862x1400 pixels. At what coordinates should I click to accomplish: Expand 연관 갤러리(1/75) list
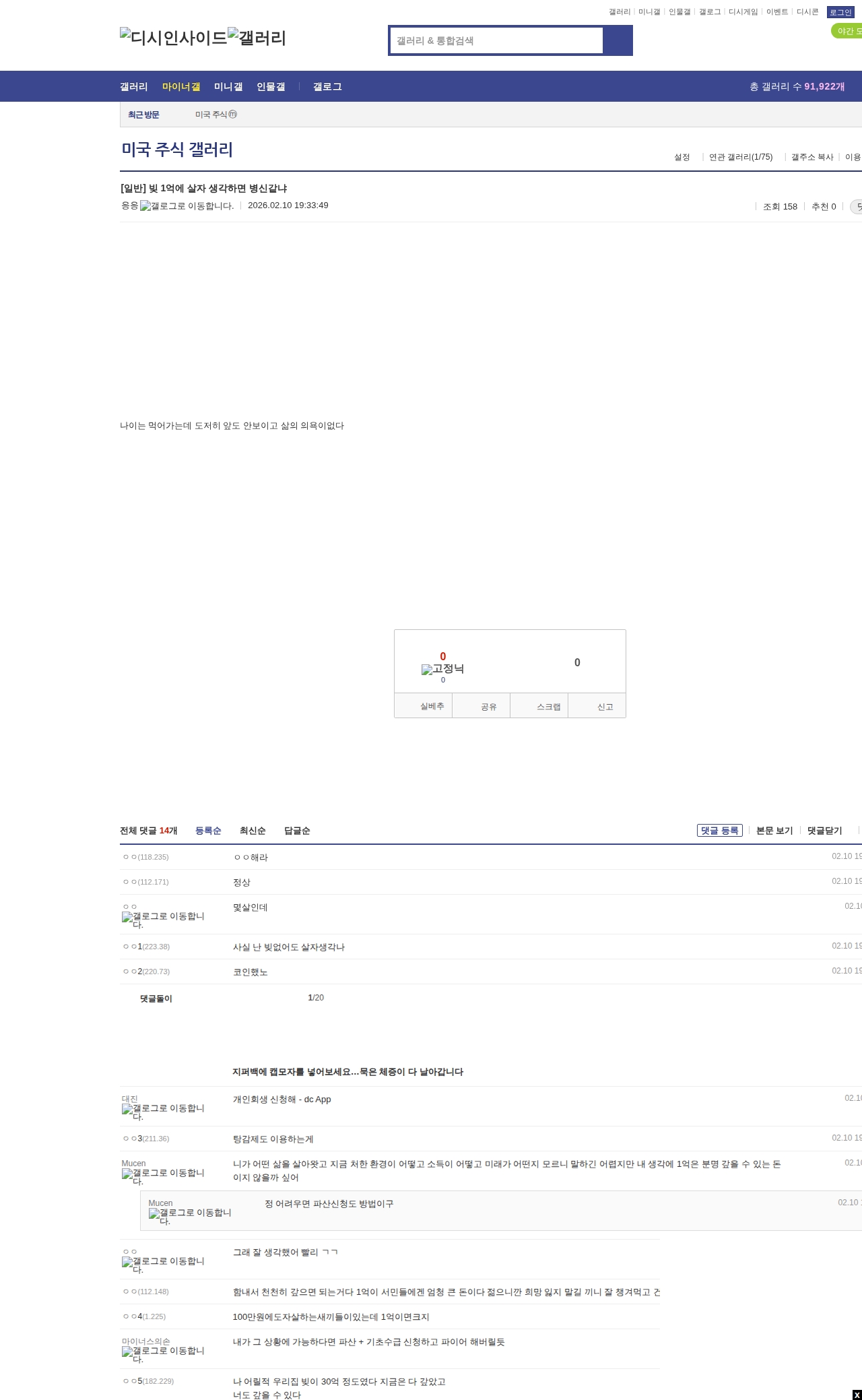(741, 157)
